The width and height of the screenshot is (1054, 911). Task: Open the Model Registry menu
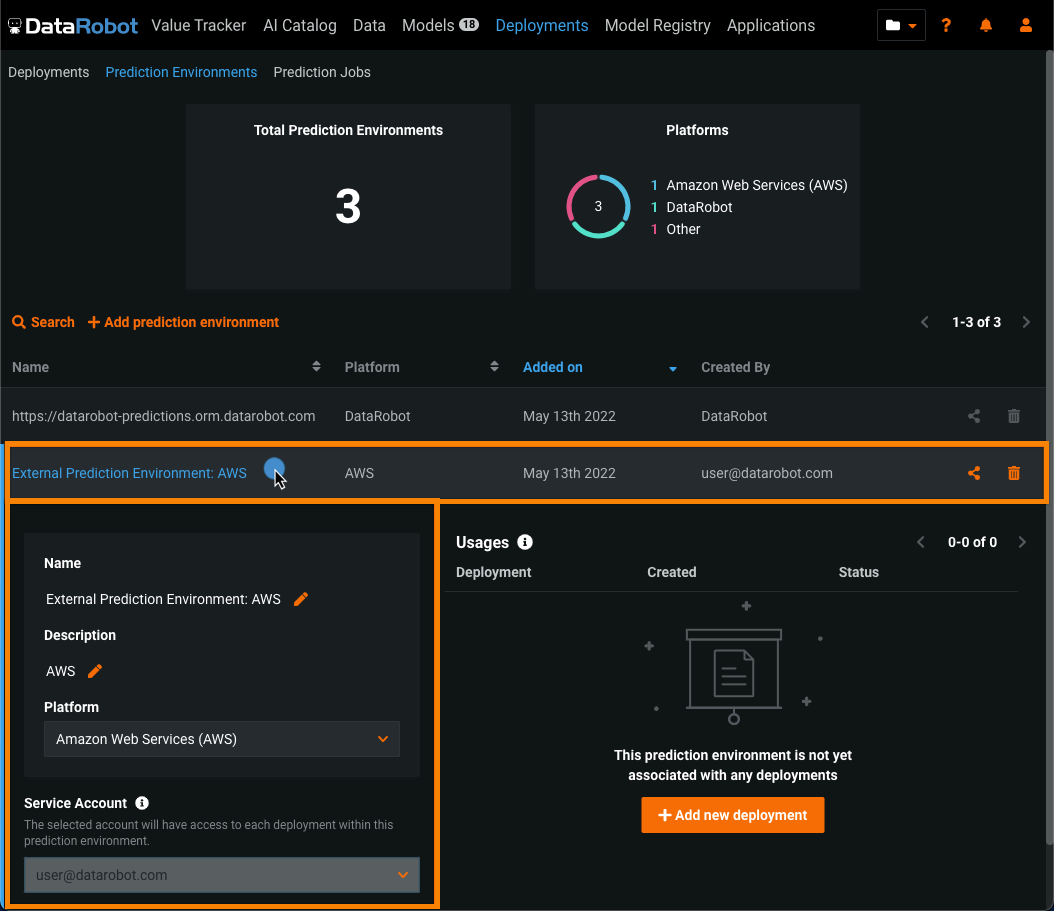click(657, 25)
